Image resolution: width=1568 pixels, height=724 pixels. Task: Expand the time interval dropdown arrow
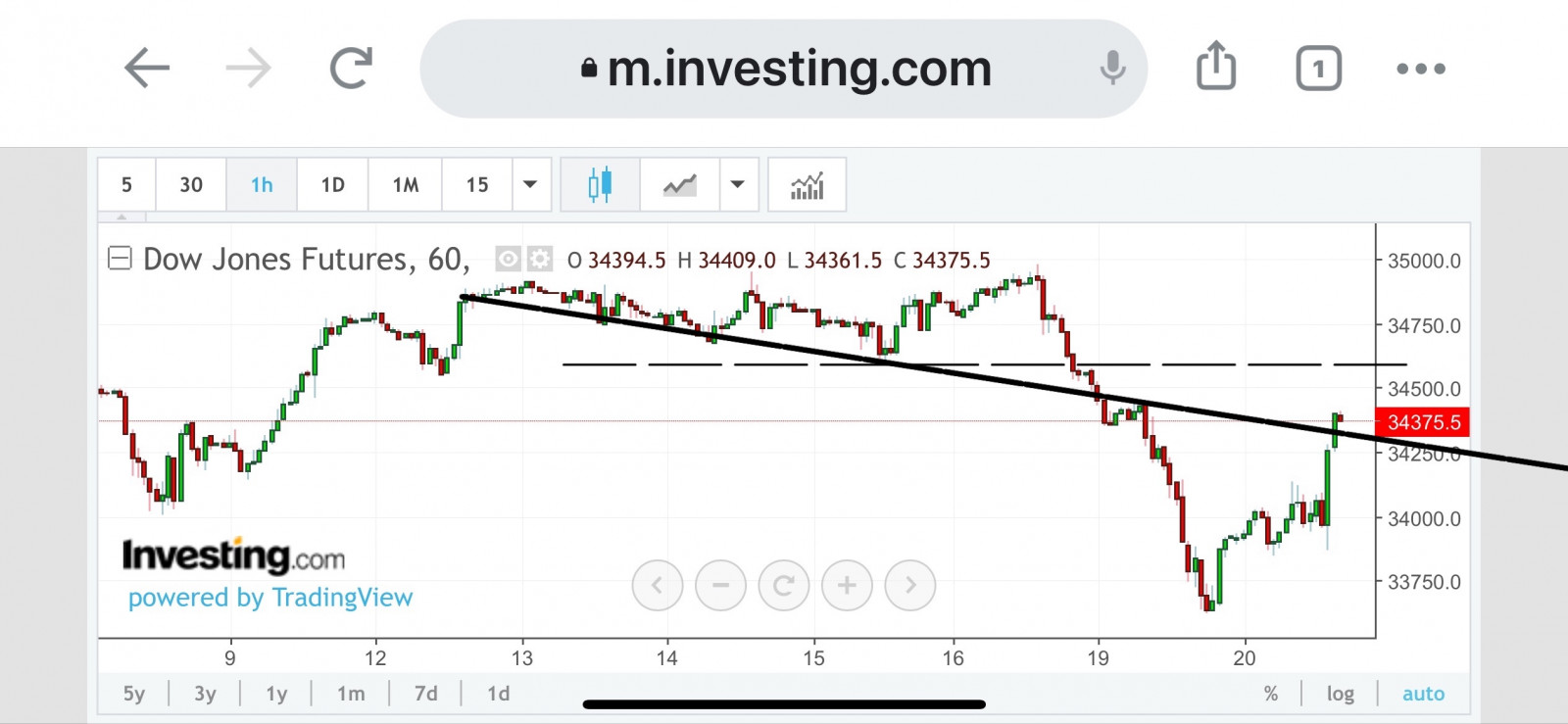530,184
